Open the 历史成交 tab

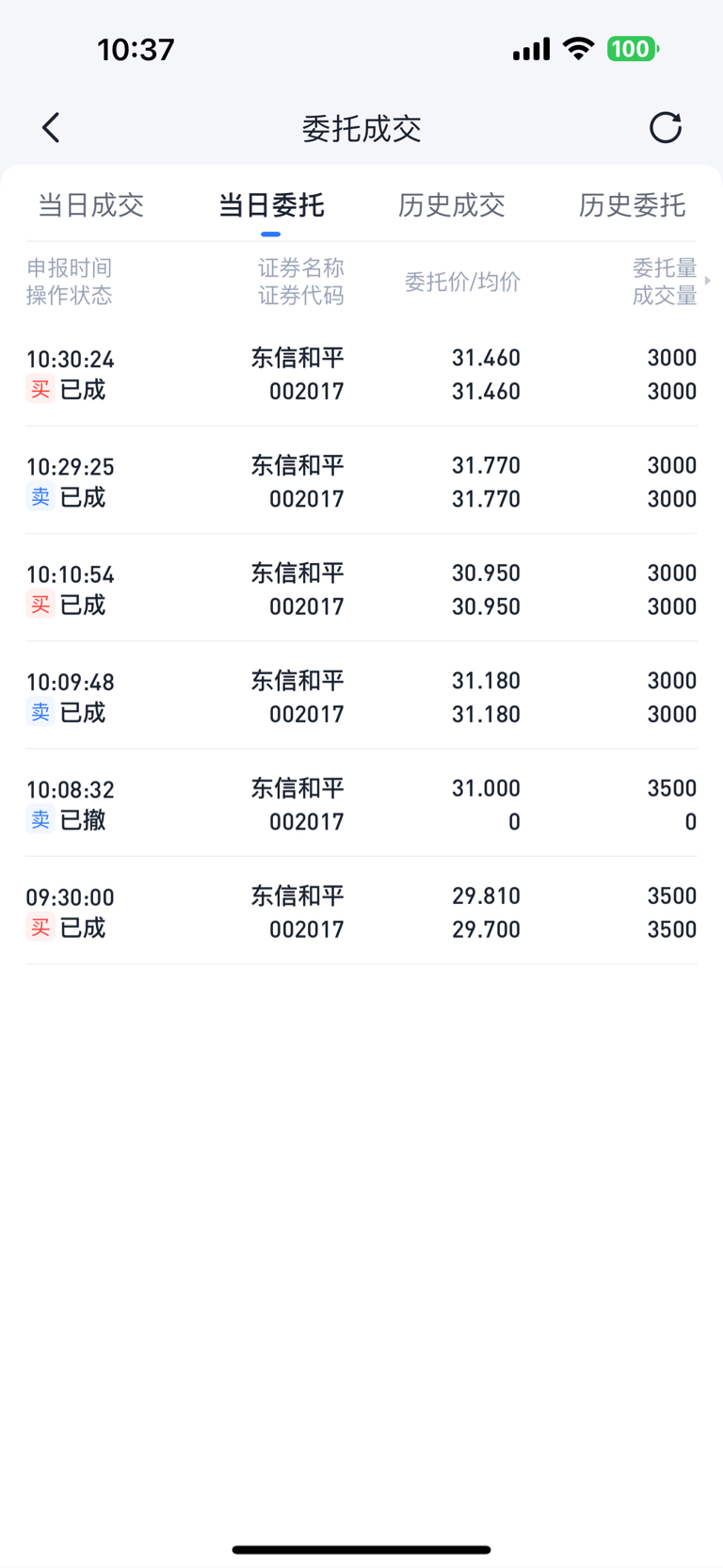click(452, 205)
